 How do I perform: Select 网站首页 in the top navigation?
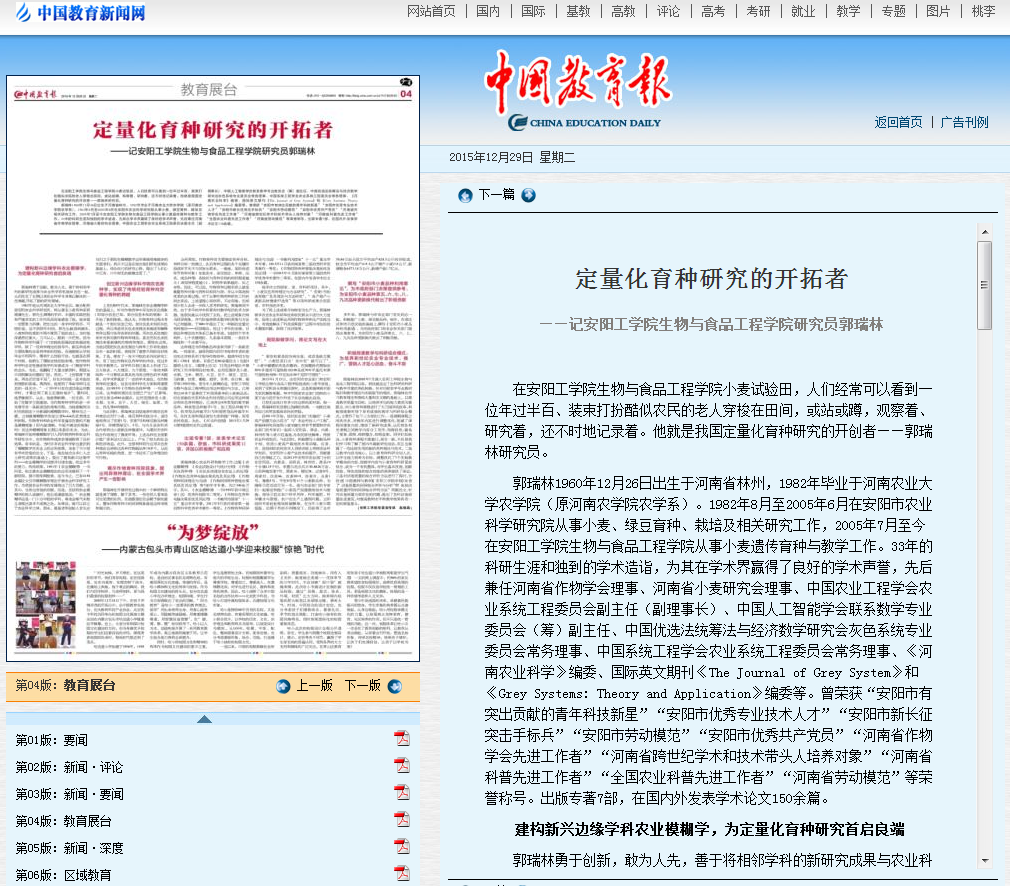coord(431,11)
